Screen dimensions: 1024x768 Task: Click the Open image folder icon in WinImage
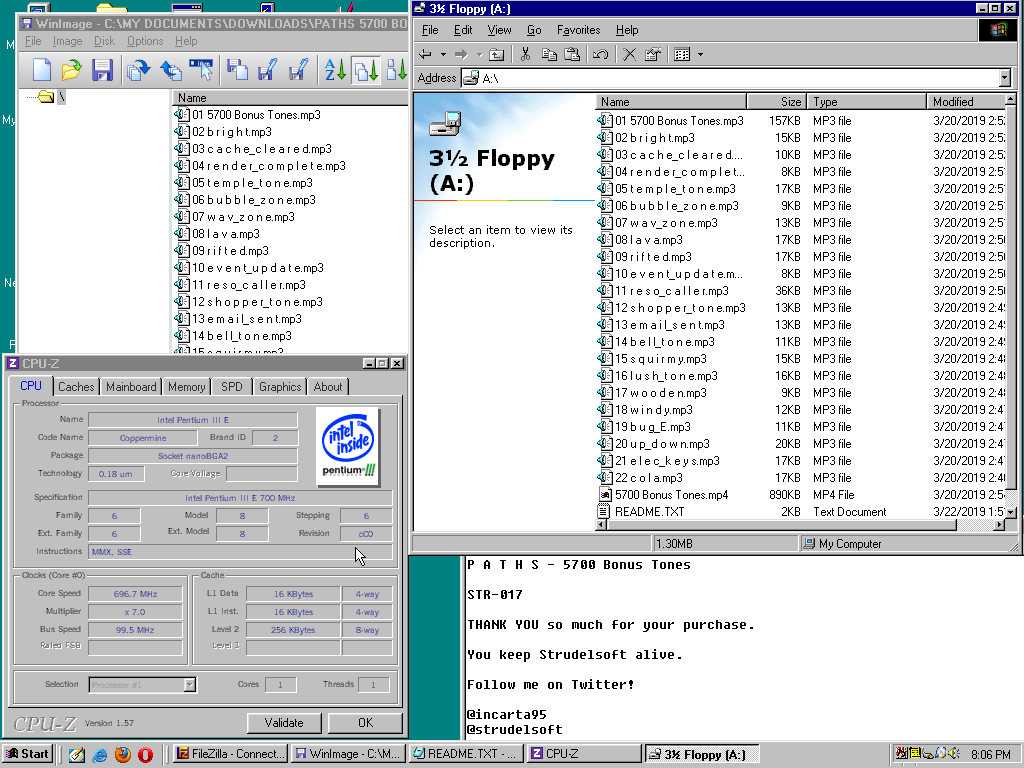click(71, 70)
